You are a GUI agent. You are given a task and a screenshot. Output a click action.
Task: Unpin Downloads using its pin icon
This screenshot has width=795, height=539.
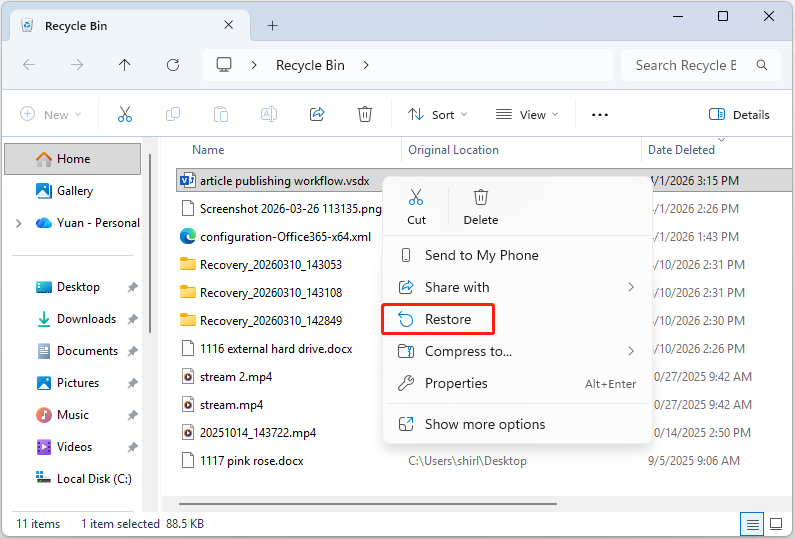[x=132, y=319]
